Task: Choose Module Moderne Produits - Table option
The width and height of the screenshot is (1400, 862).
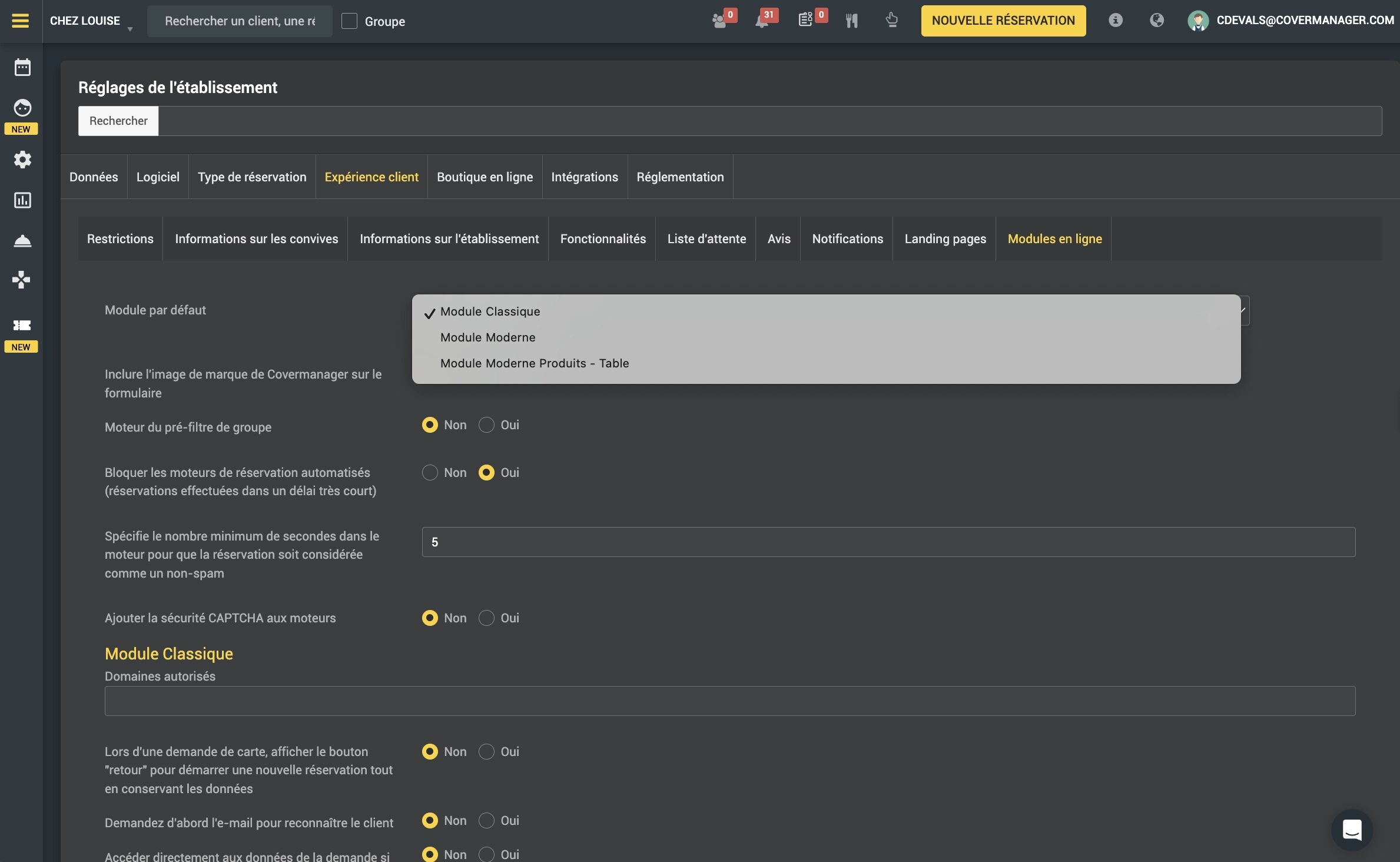Action: click(x=534, y=363)
